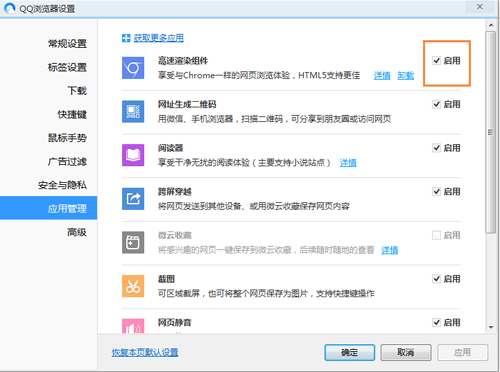The image size is (500, 372).
Task: Click the 高速渲染组件 title text
Action: pos(183,61)
